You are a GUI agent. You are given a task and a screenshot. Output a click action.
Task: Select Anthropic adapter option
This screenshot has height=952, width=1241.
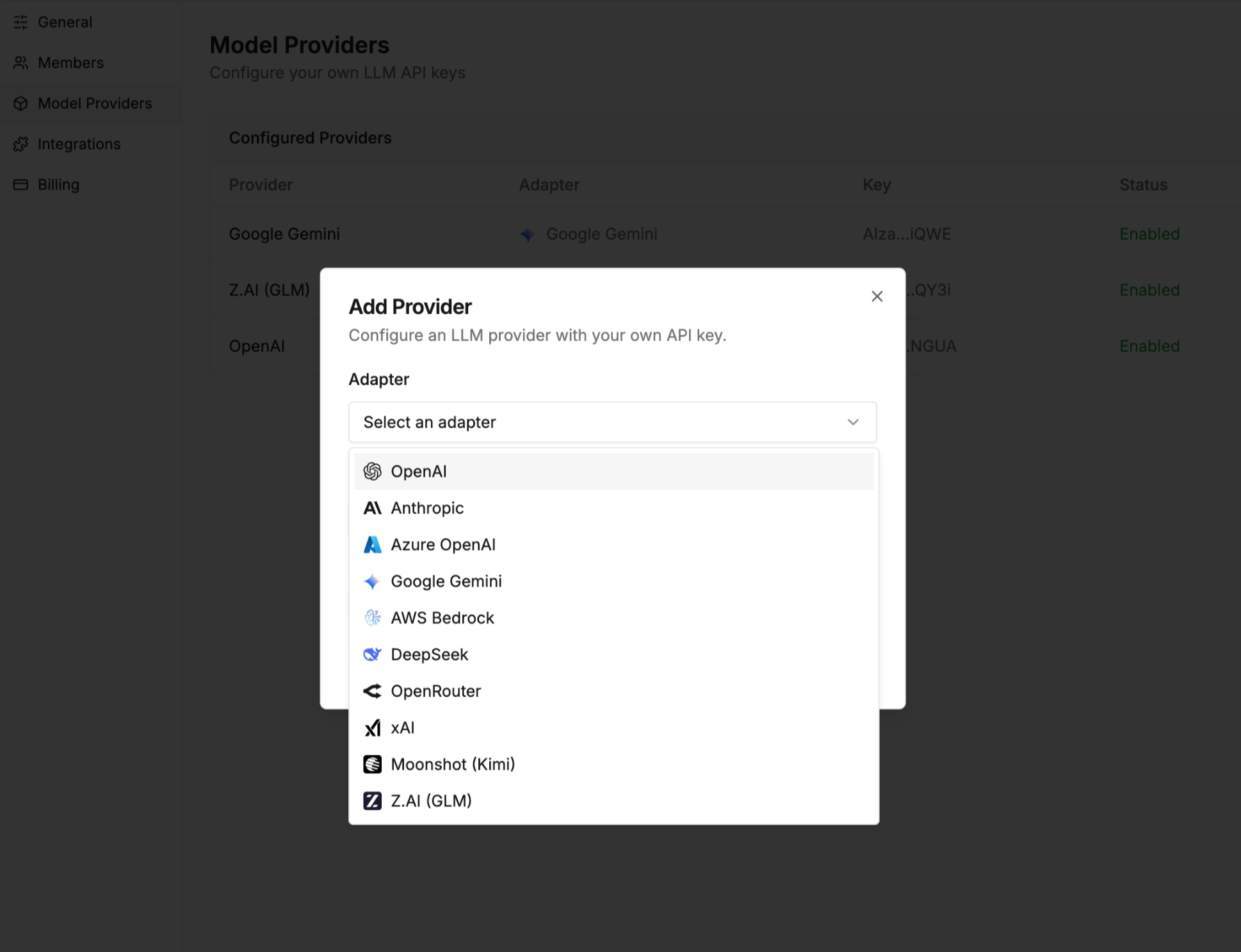[613, 508]
